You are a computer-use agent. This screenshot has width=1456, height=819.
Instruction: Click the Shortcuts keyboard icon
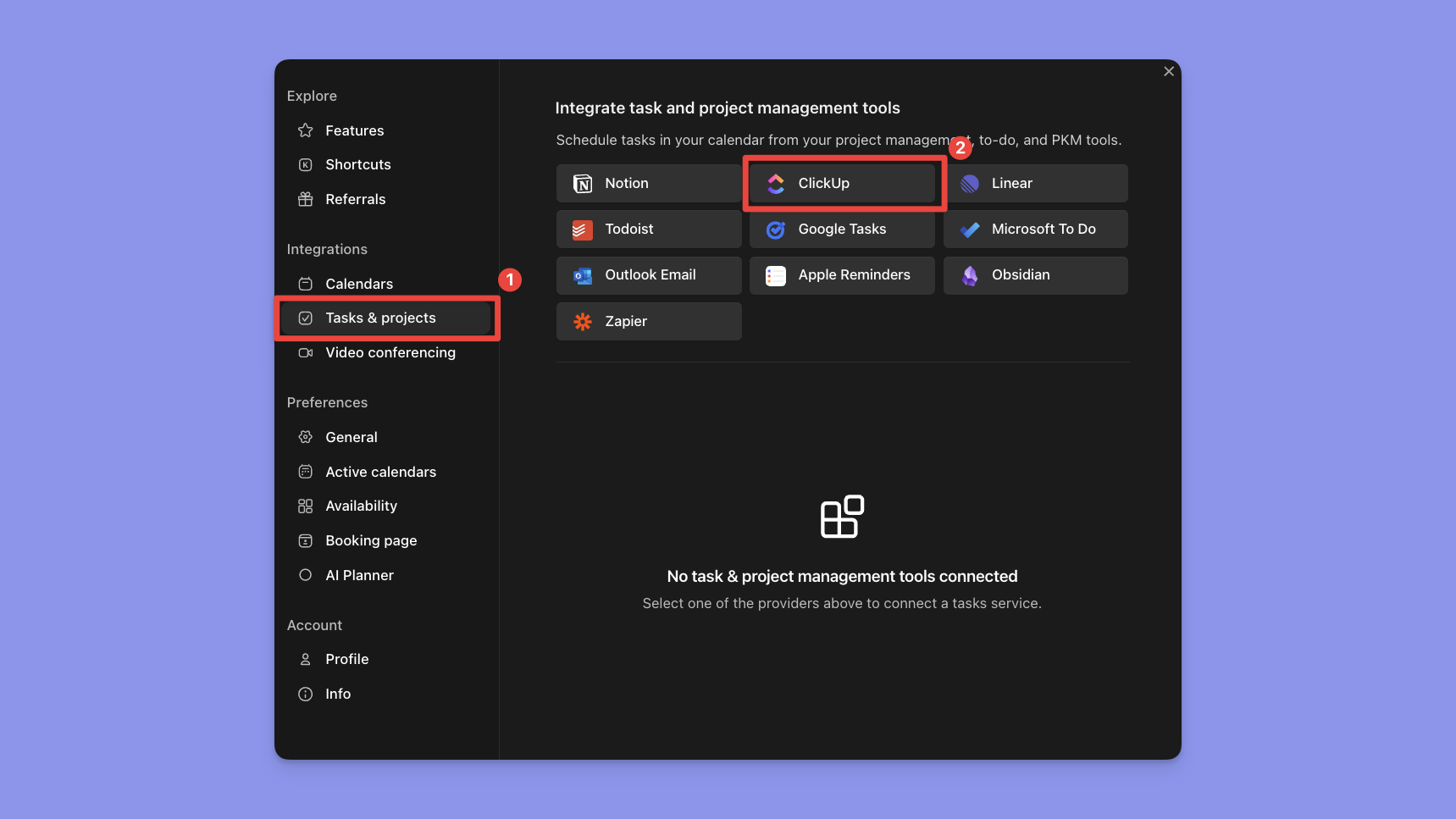[x=306, y=164]
